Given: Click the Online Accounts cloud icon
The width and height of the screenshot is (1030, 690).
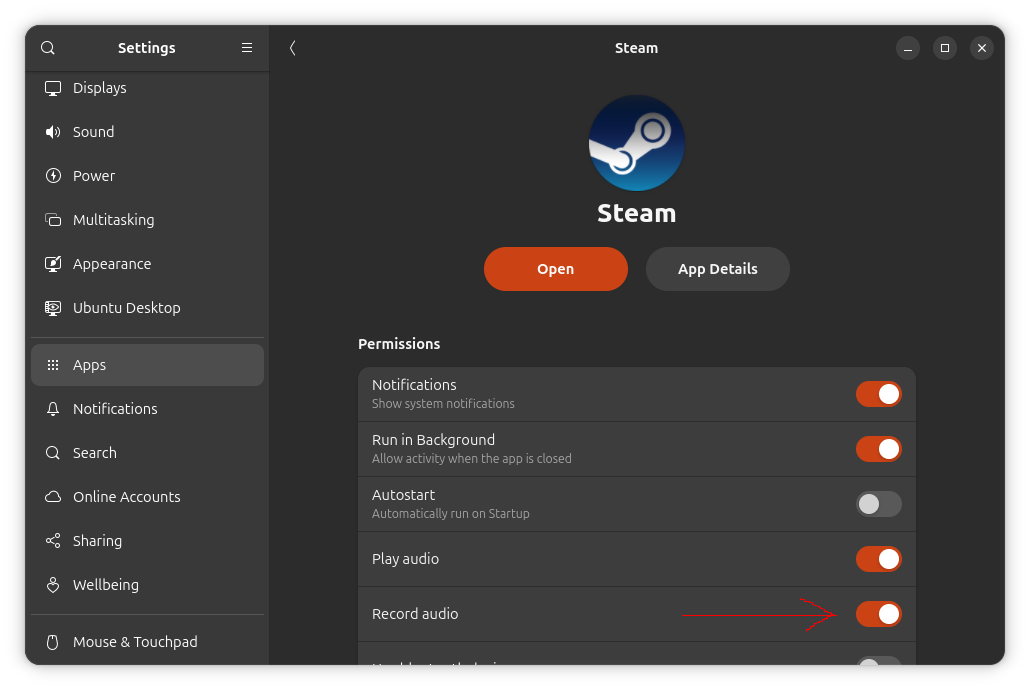Looking at the screenshot, I should tap(54, 497).
